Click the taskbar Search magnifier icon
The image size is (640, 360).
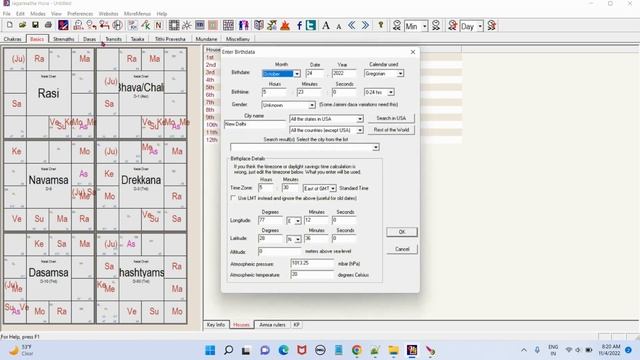click(x=229, y=350)
